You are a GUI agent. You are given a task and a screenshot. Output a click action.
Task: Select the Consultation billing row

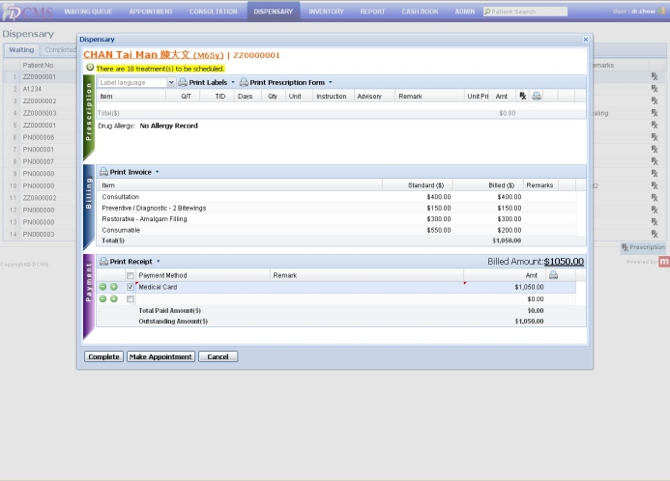pos(337,197)
